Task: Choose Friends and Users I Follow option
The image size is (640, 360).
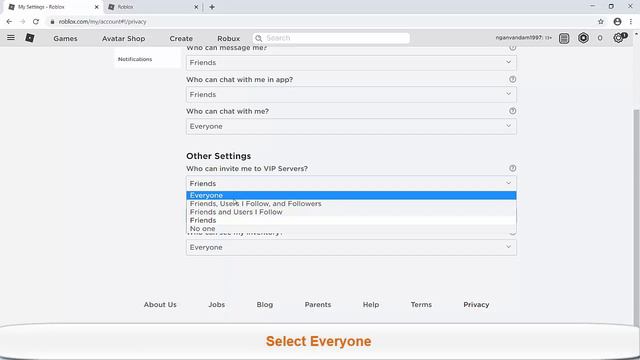Action: click(351, 212)
